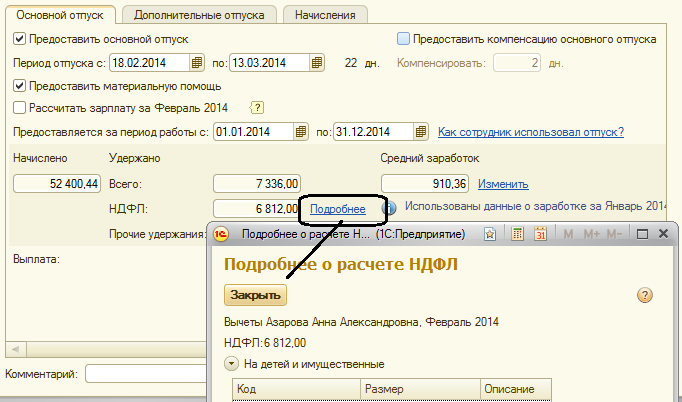Switch to Основной отпуск tab
This screenshot has height=402, width=682.
[60, 15]
